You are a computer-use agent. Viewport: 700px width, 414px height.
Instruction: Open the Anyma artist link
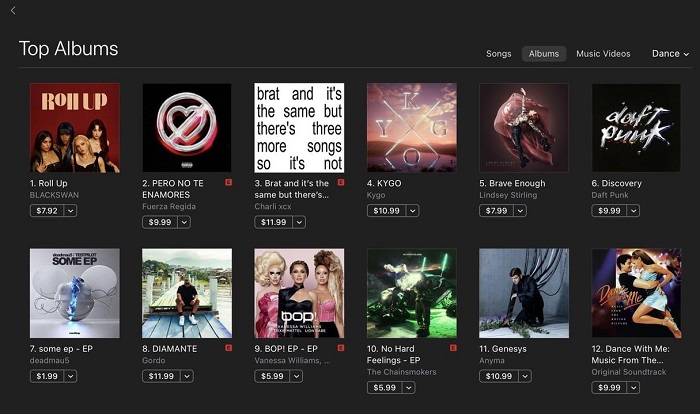492,360
